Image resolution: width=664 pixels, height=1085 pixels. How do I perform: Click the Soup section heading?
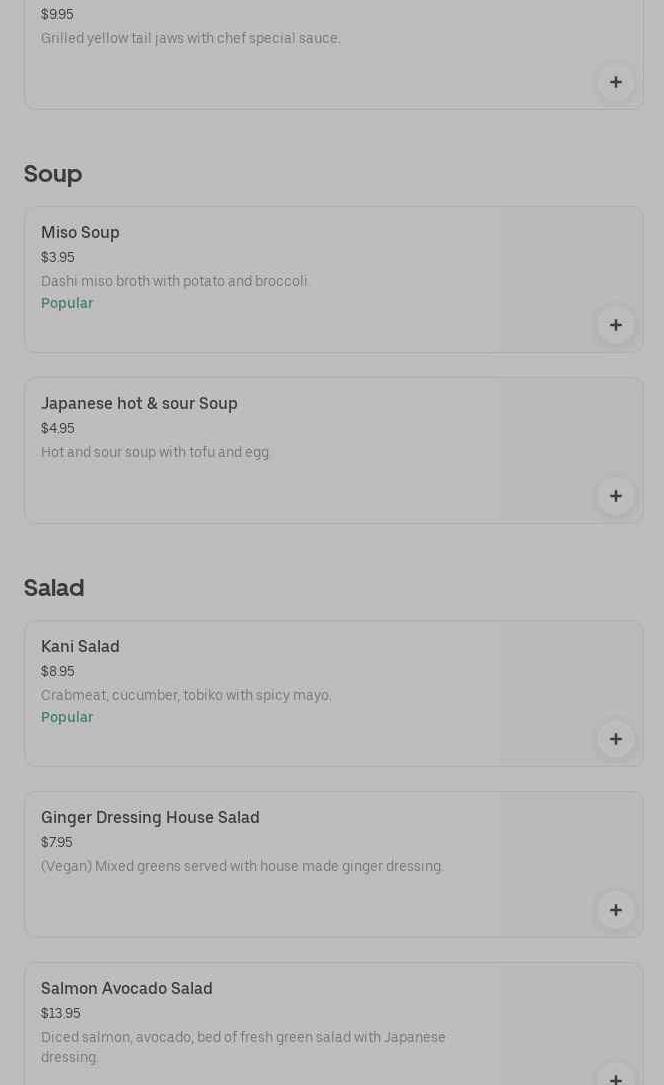(53, 174)
